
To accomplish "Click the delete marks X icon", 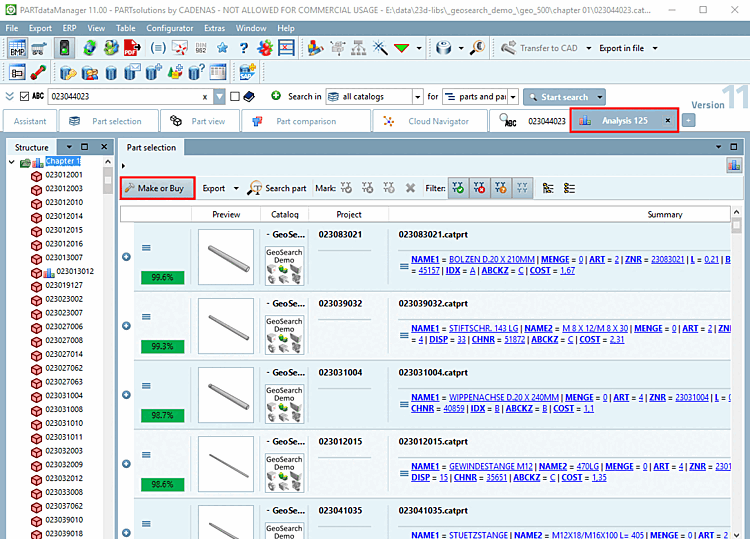I will [x=410, y=188].
